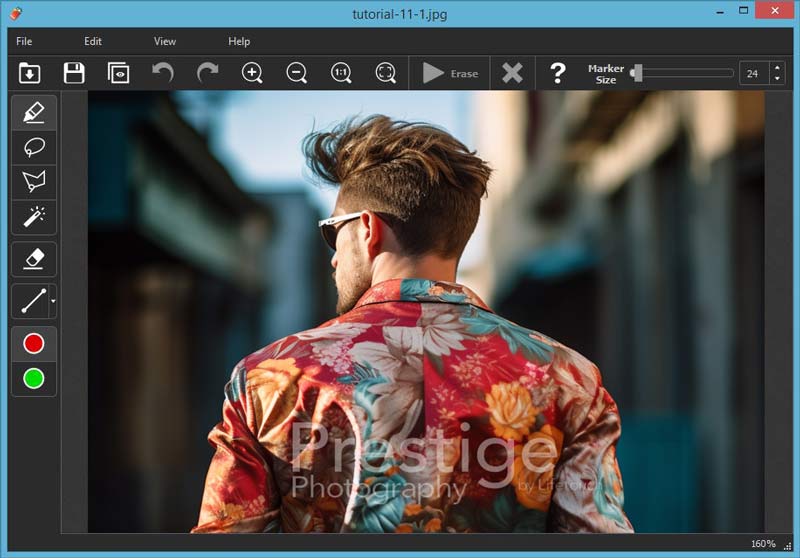The image size is (800, 558).
Task: Minimize the application window
Action: click(x=720, y=12)
